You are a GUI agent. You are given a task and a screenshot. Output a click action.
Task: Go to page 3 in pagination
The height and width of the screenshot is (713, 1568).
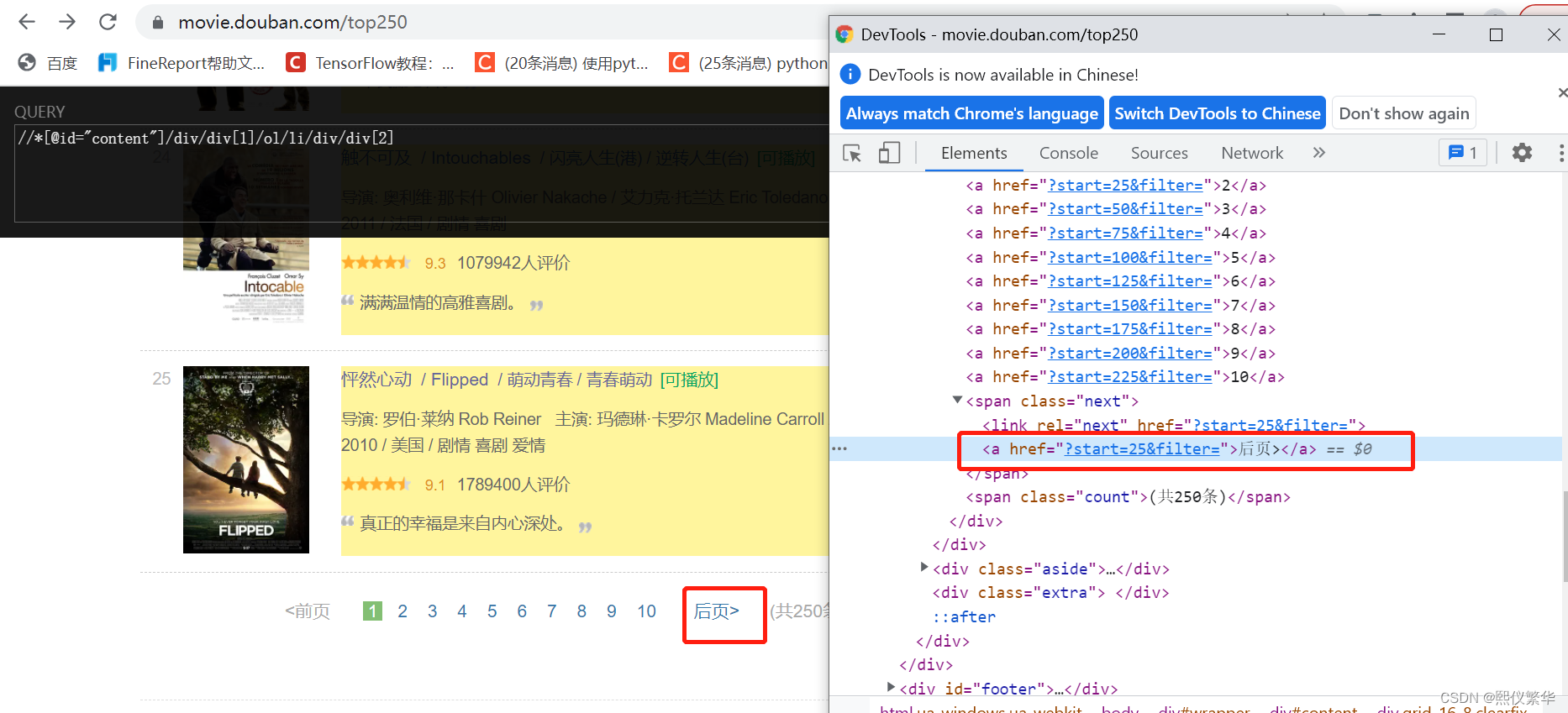coord(432,611)
